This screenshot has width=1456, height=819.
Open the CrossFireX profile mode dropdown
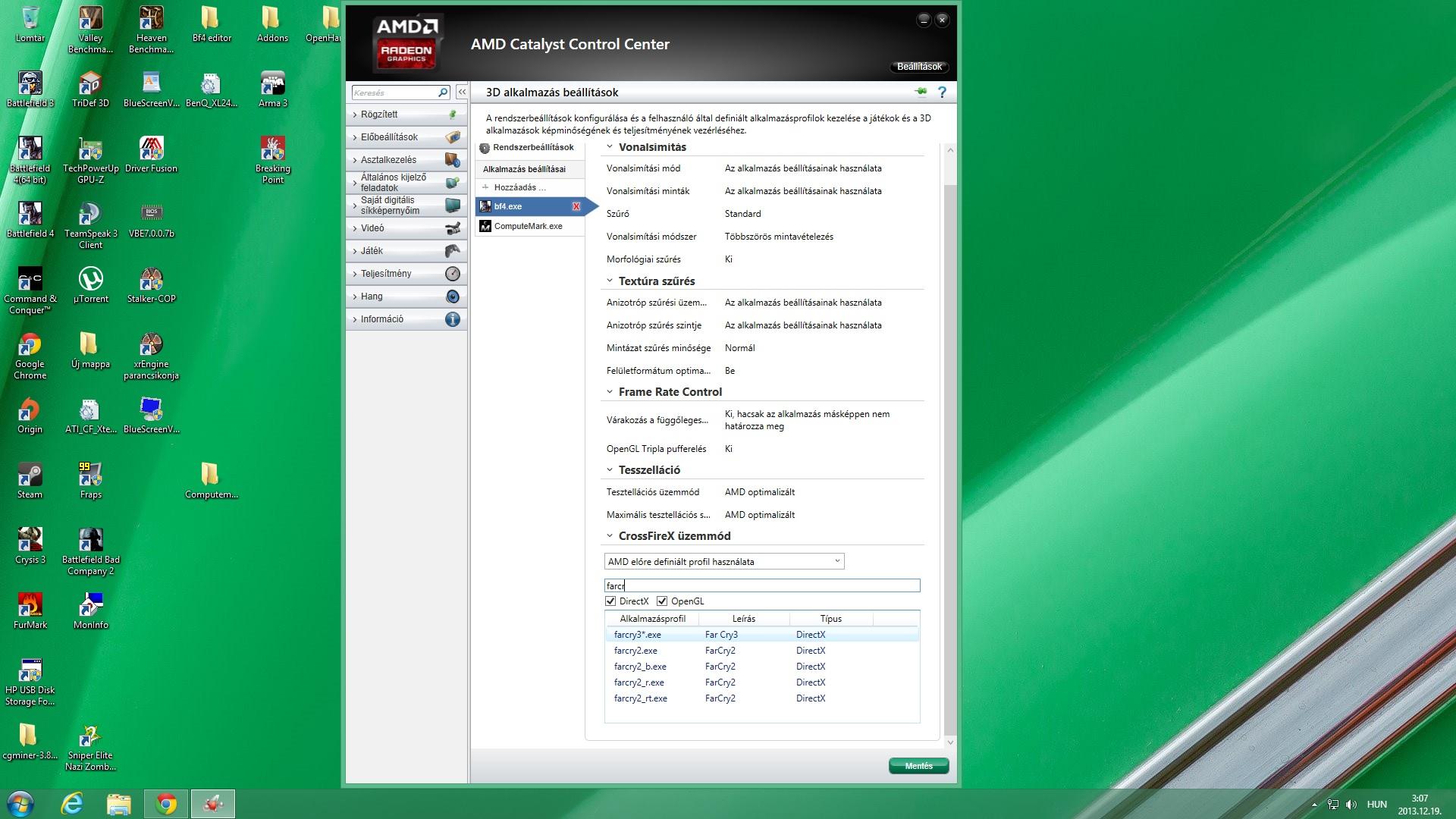click(x=724, y=561)
